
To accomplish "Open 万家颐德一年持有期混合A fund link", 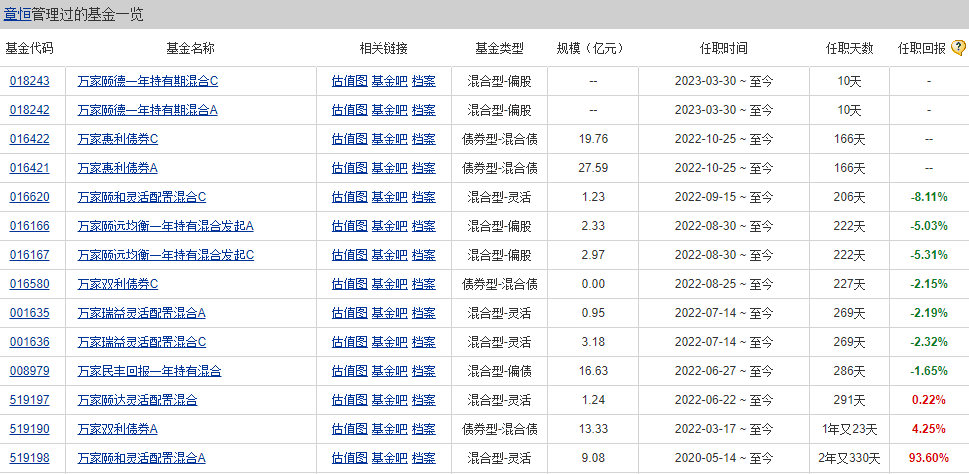I will [148, 110].
